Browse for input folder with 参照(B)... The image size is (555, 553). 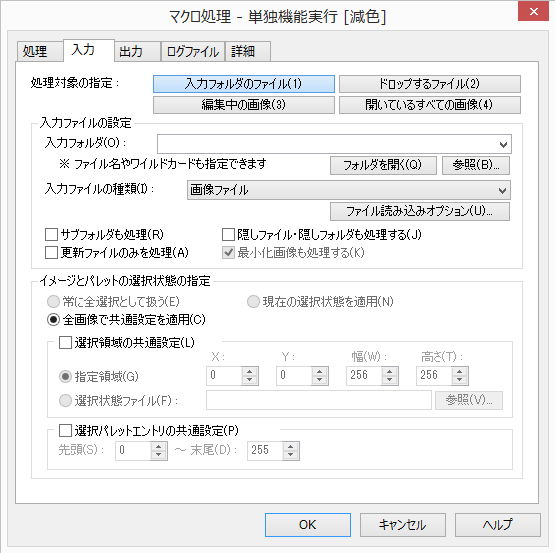[x=476, y=165]
